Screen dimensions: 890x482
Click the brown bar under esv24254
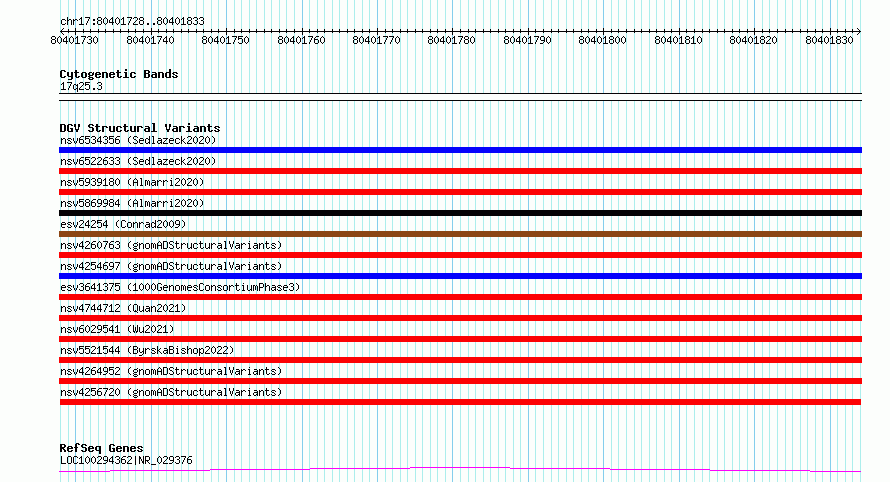460,234
